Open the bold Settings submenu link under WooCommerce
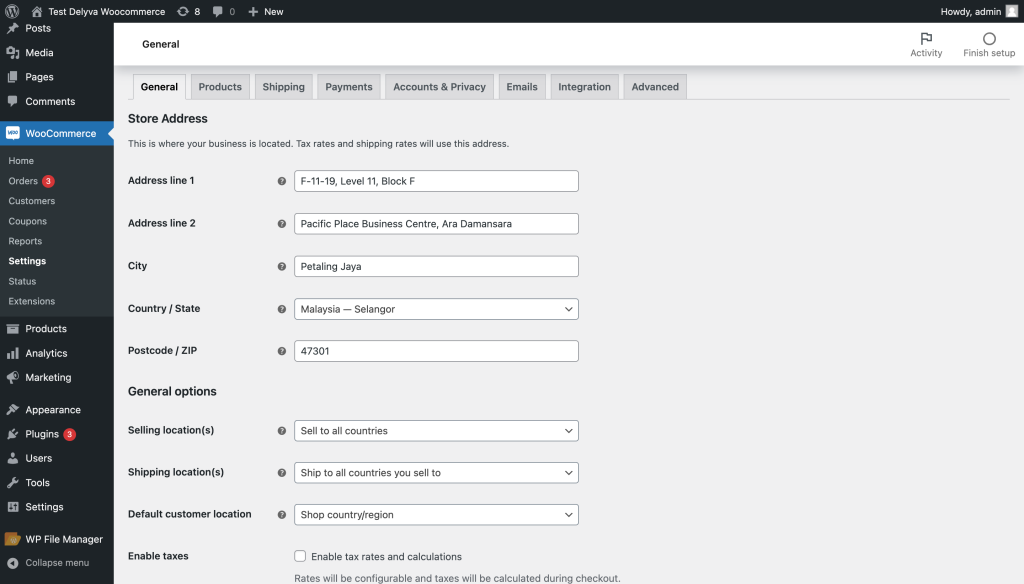 click(x=27, y=261)
